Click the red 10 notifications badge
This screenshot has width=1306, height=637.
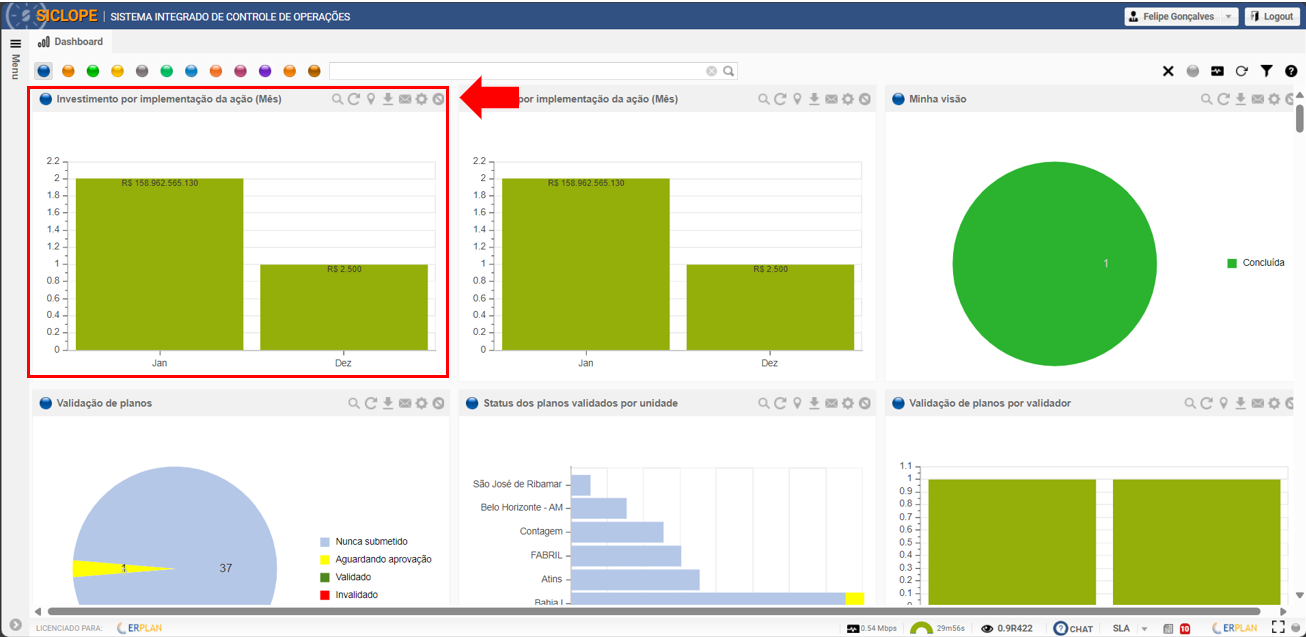tap(1185, 629)
